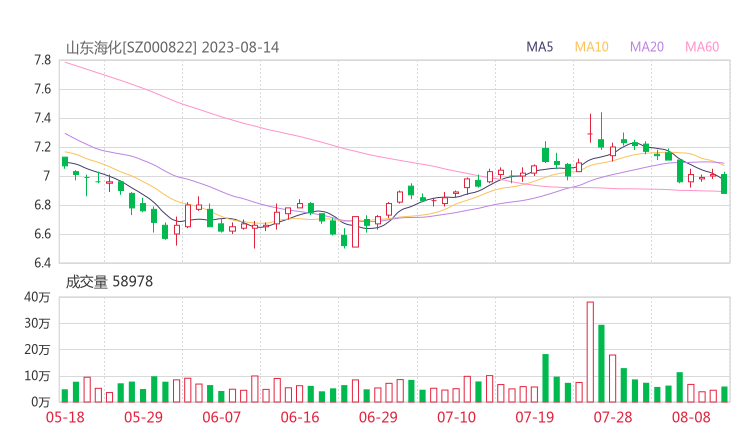Toggle the MA10 legend line
Image resolution: width=740 pixels, height=440 pixels.
(591, 47)
